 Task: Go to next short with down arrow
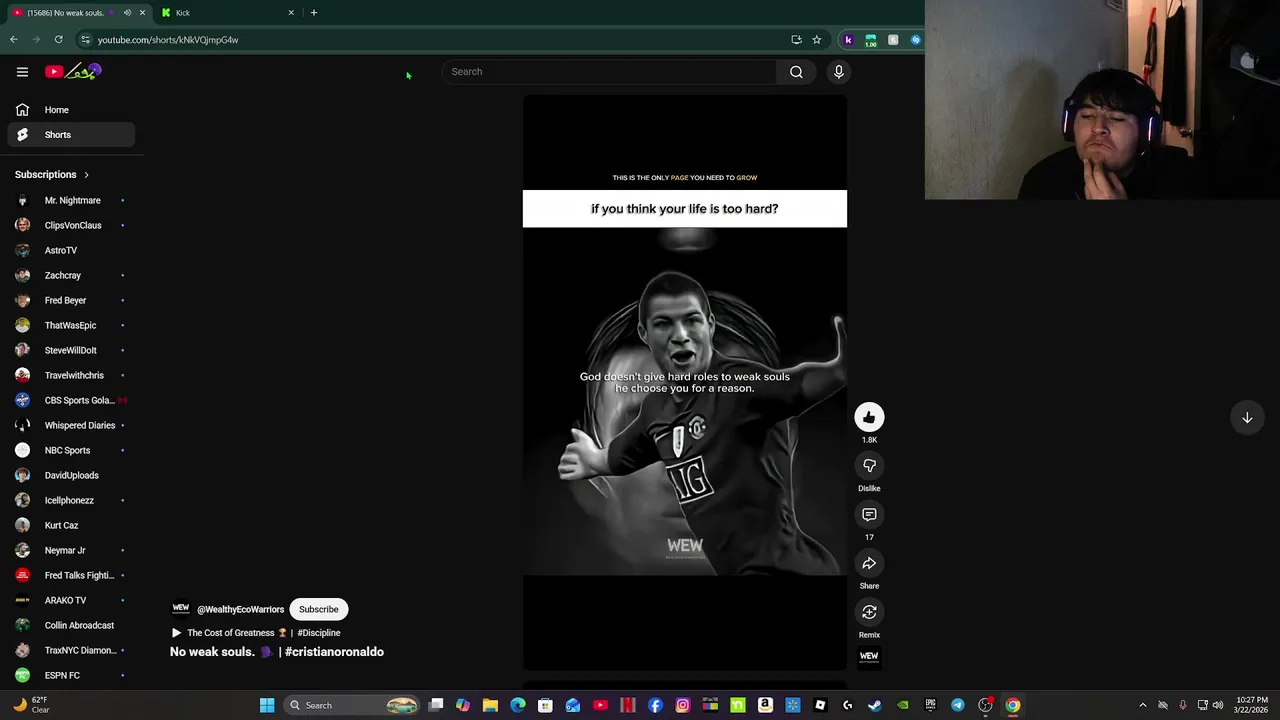(x=1247, y=418)
